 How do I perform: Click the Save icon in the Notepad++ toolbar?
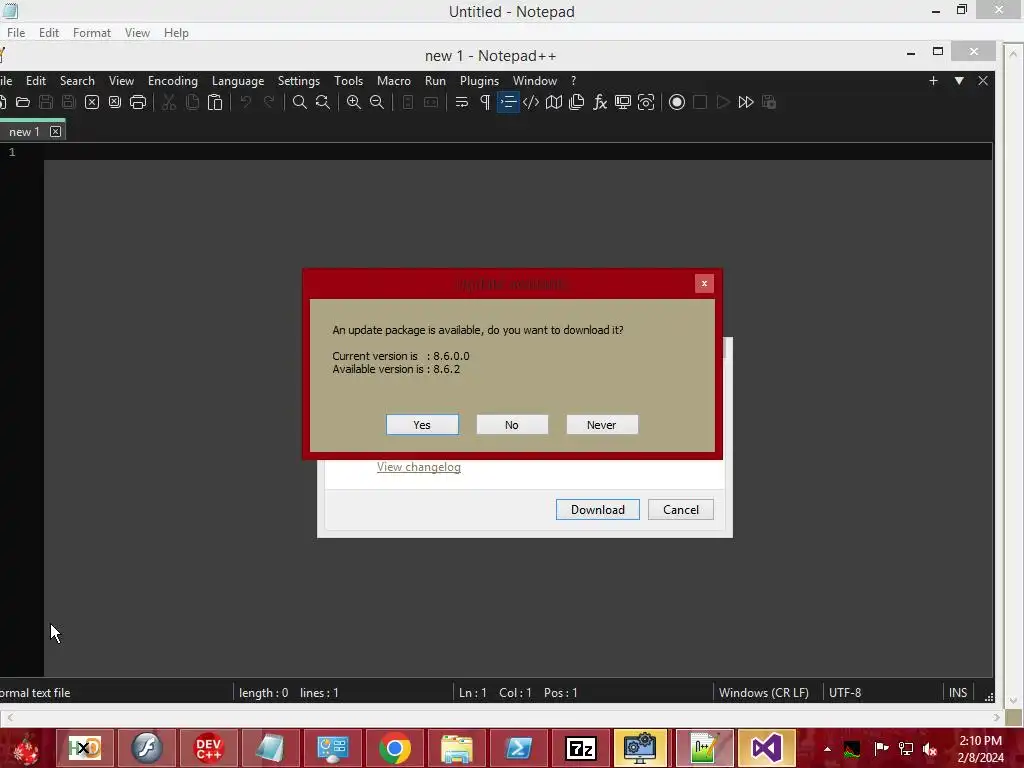(x=46, y=103)
